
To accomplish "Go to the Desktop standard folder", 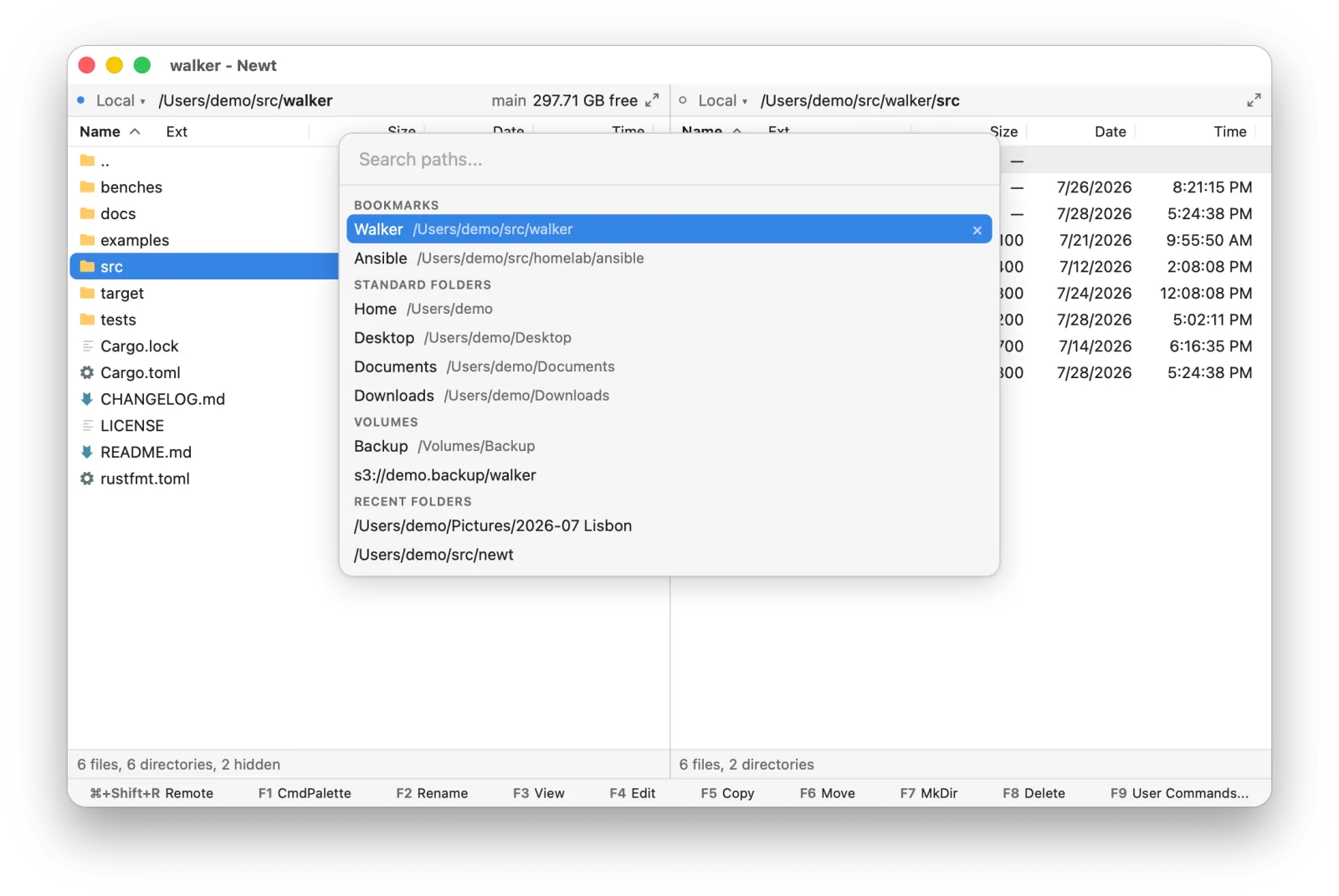I will pyautogui.click(x=669, y=338).
